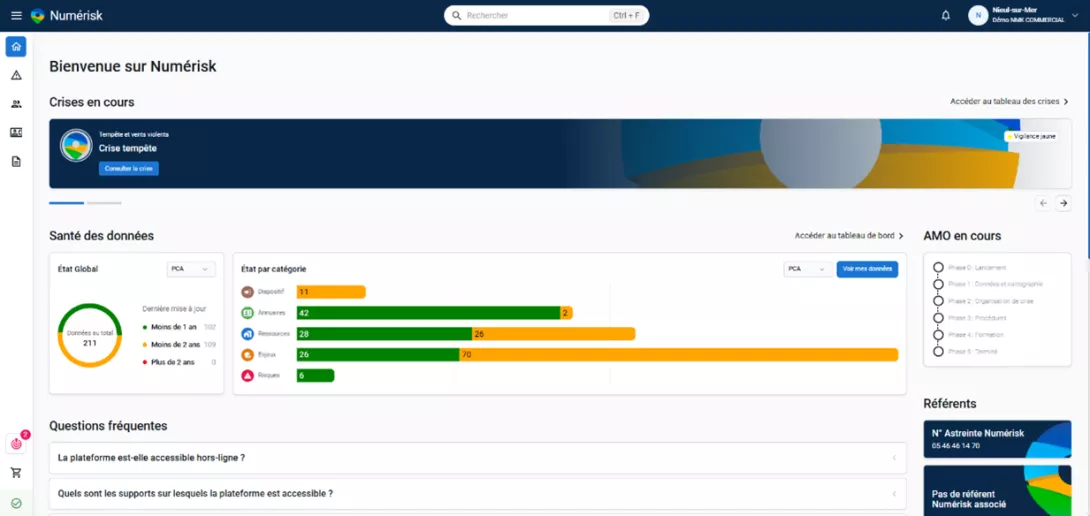The height and width of the screenshot is (516, 1090).
Task: Click the Annuaires green bar showing 42
Action: tap(428, 313)
